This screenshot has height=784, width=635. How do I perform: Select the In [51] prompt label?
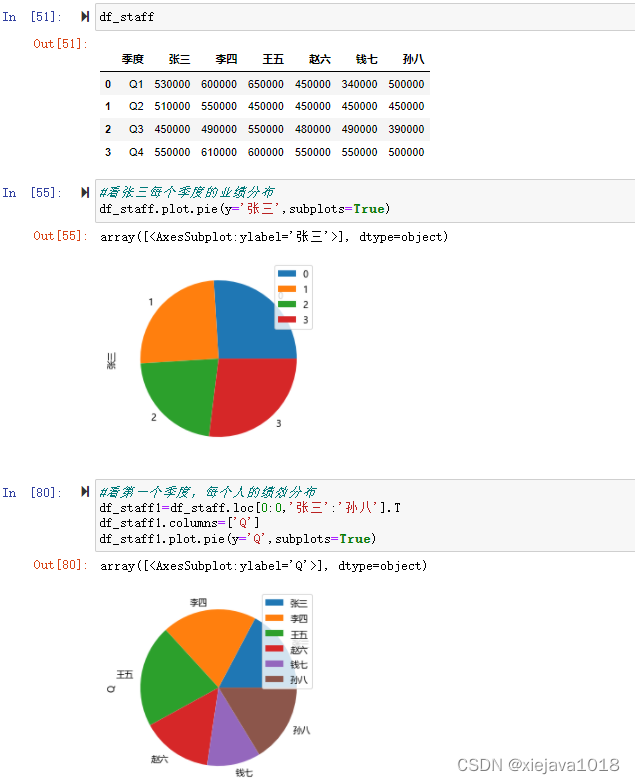(32, 17)
